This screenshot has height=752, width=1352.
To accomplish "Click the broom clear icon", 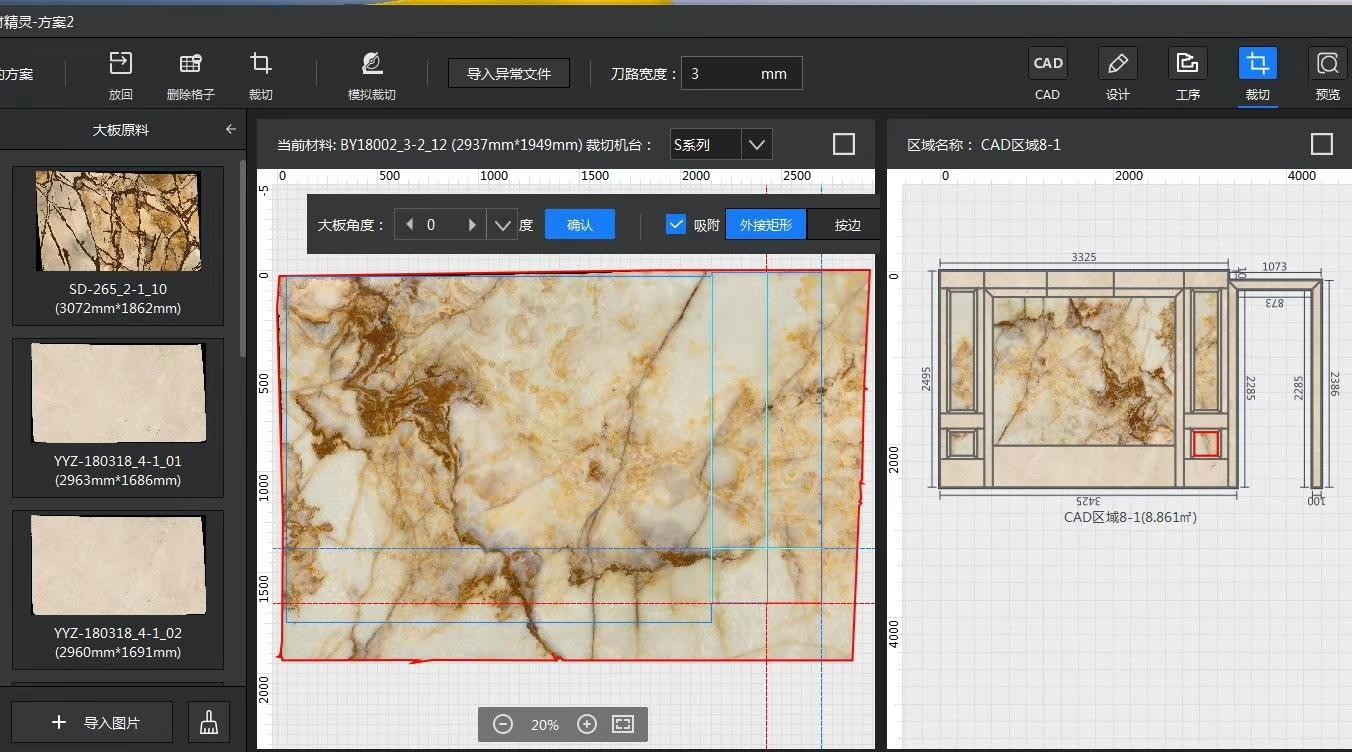I will pyautogui.click(x=209, y=722).
